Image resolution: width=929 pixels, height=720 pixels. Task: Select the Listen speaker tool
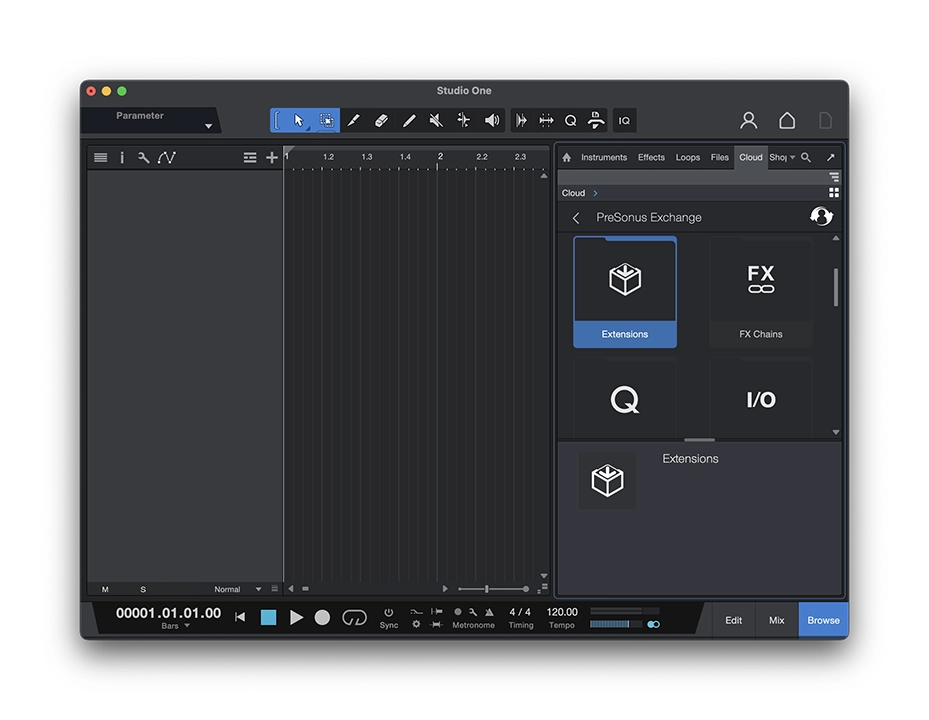click(492, 120)
